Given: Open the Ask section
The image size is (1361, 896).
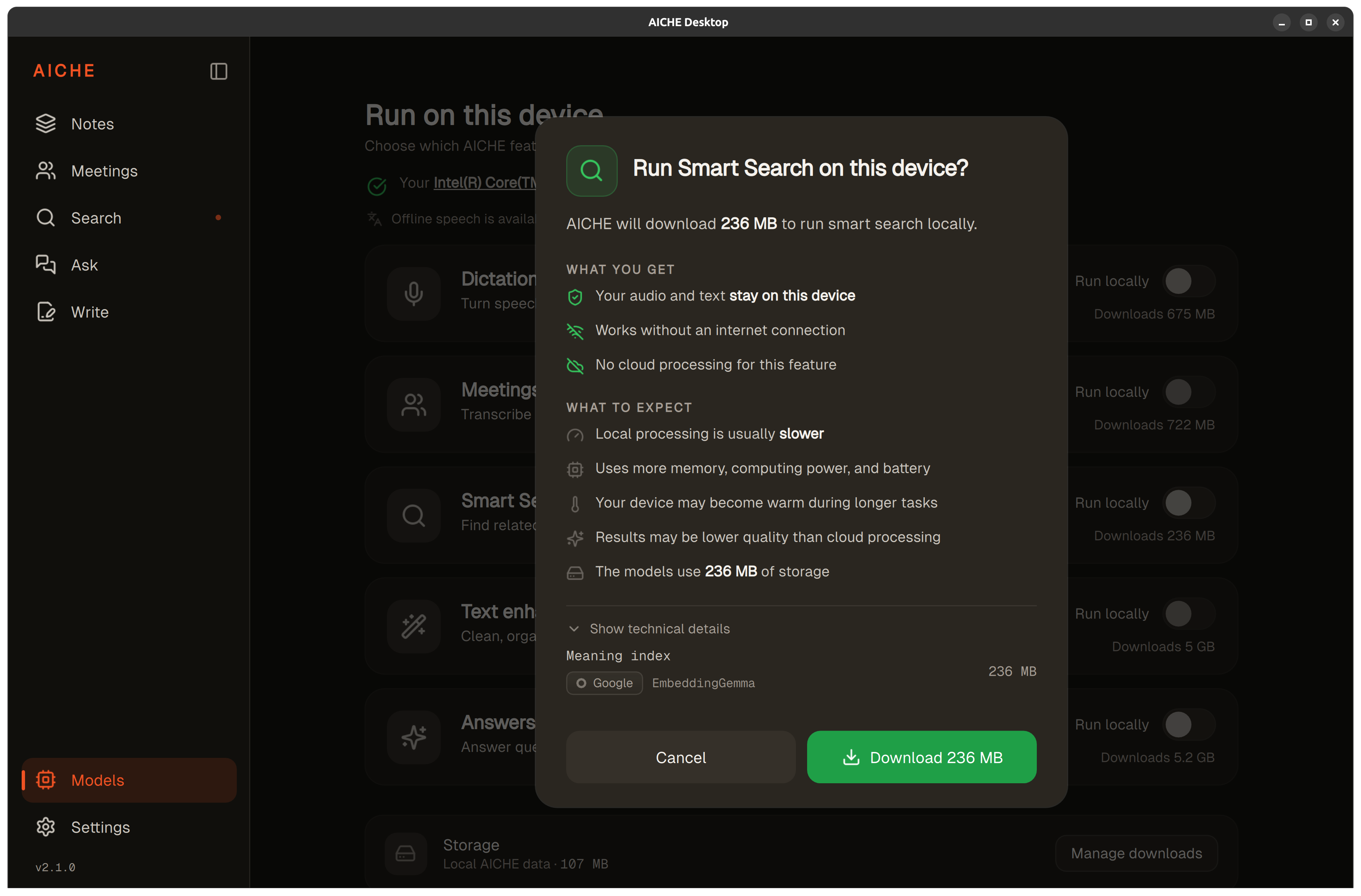Looking at the screenshot, I should [129, 265].
